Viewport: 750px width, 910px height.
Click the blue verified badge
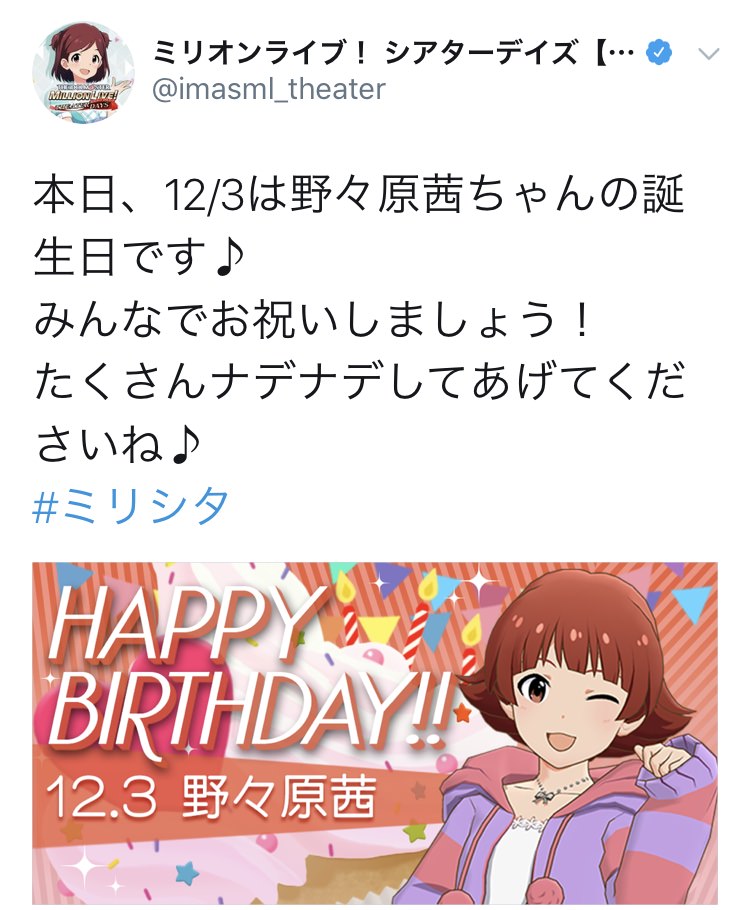tap(659, 53)
